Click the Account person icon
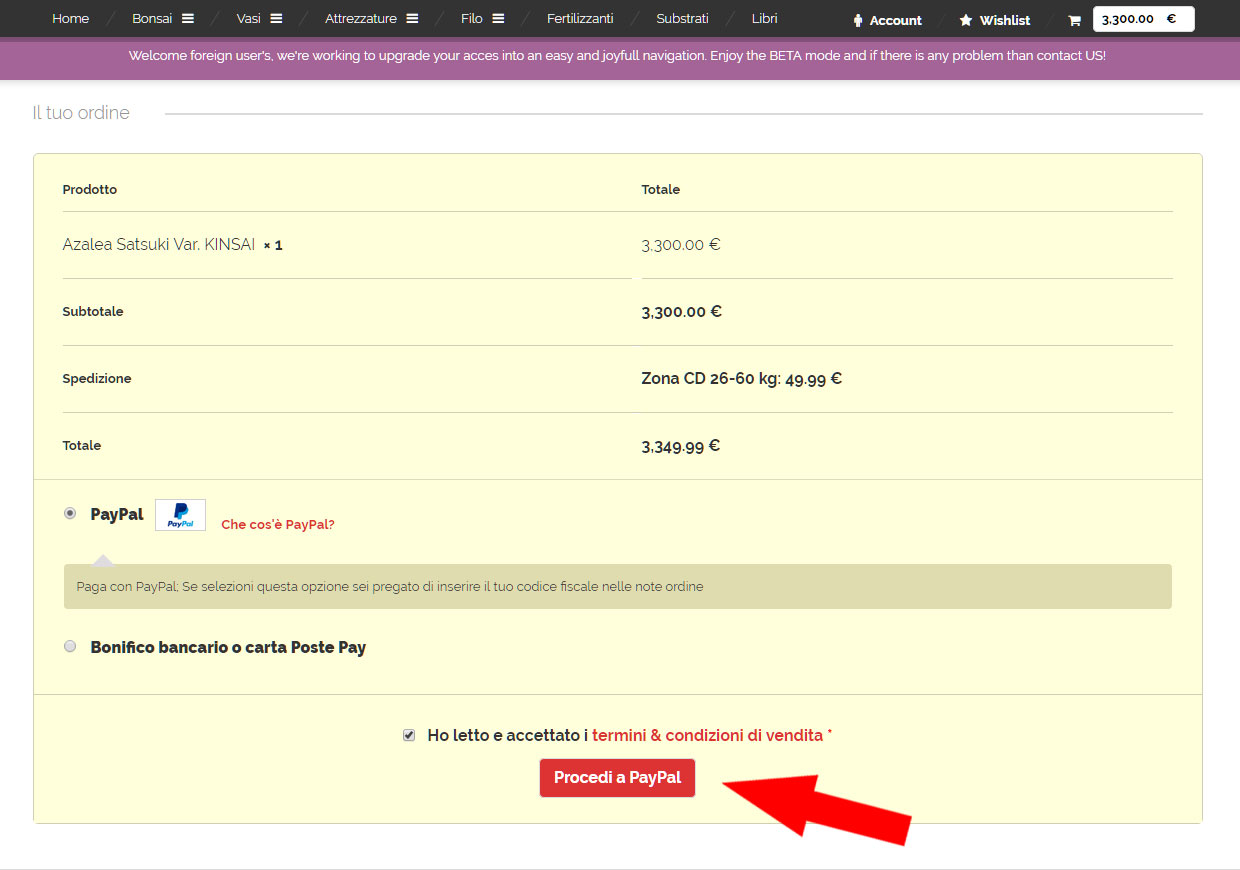The image size is (1240, 870). click(x=858, y=21)
